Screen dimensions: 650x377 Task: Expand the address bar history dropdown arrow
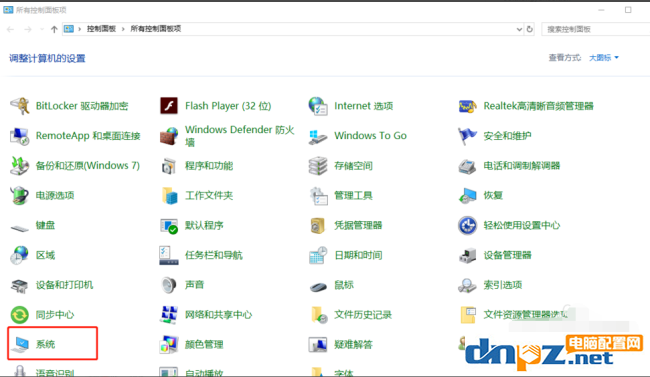click(x=519, y=29)
